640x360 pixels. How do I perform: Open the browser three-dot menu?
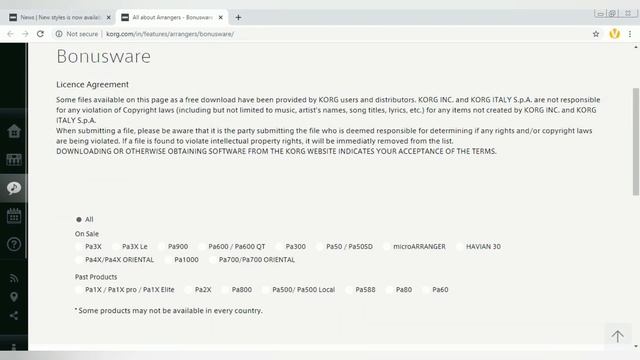[630, 34]
